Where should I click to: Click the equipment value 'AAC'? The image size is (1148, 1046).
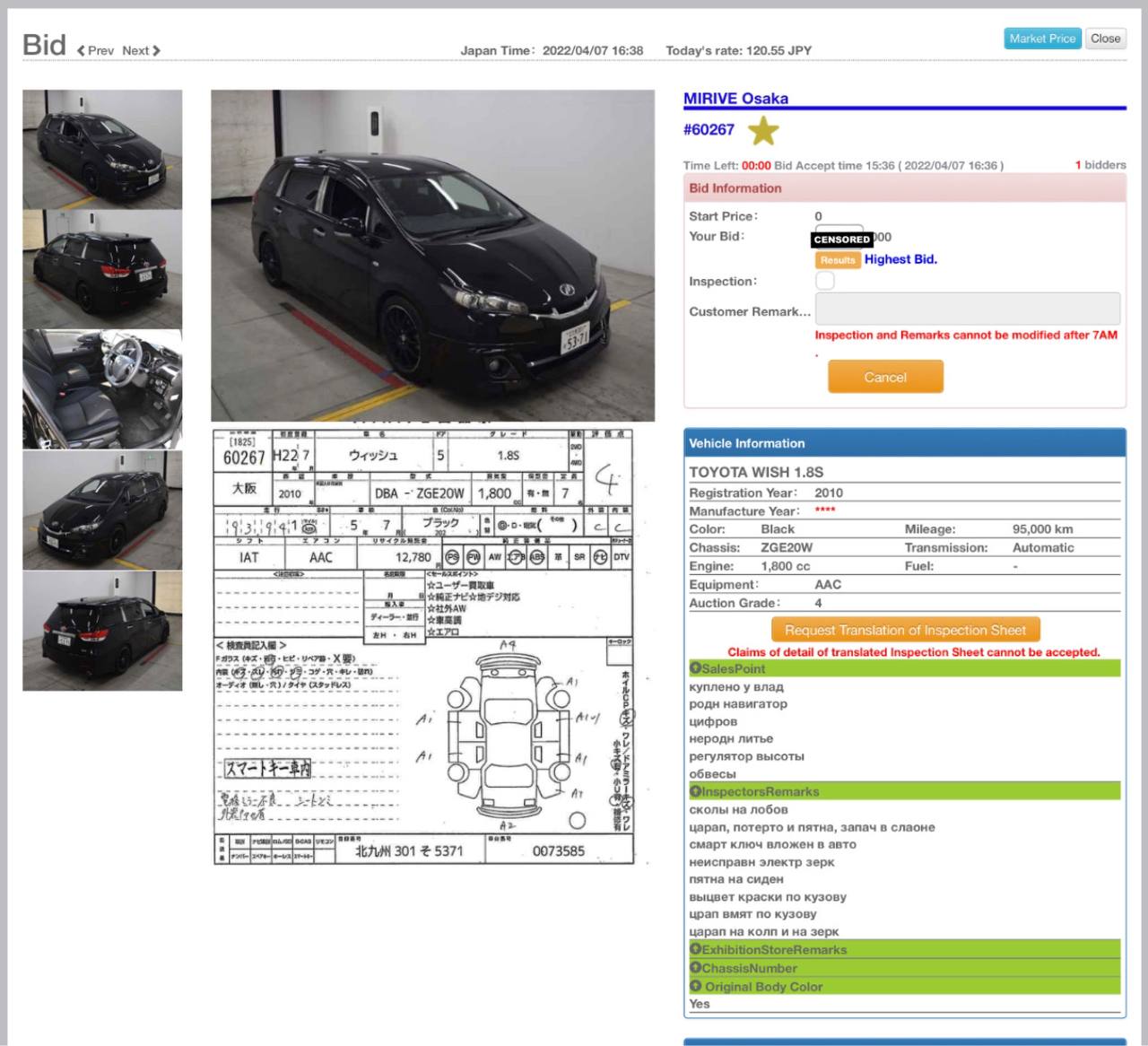pos(828,584)
